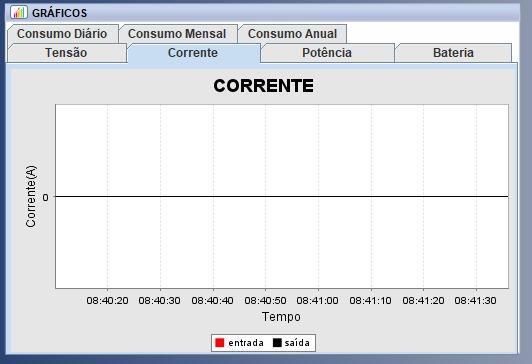Click the red entrada legend swatch
Screen dimensions: 532x364
pyautogui.click(x=220, y=343)
